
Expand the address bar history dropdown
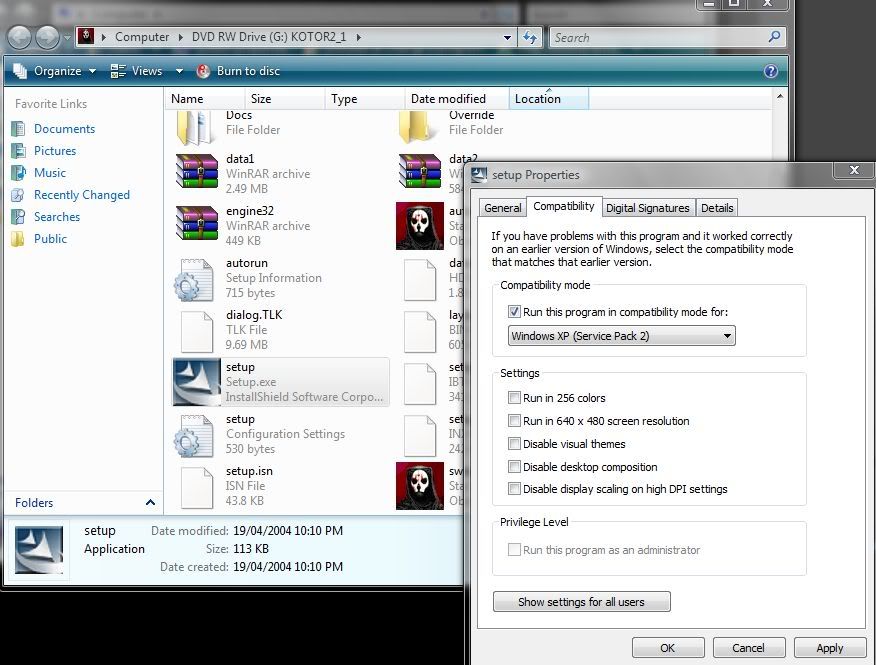coord(507,37)
